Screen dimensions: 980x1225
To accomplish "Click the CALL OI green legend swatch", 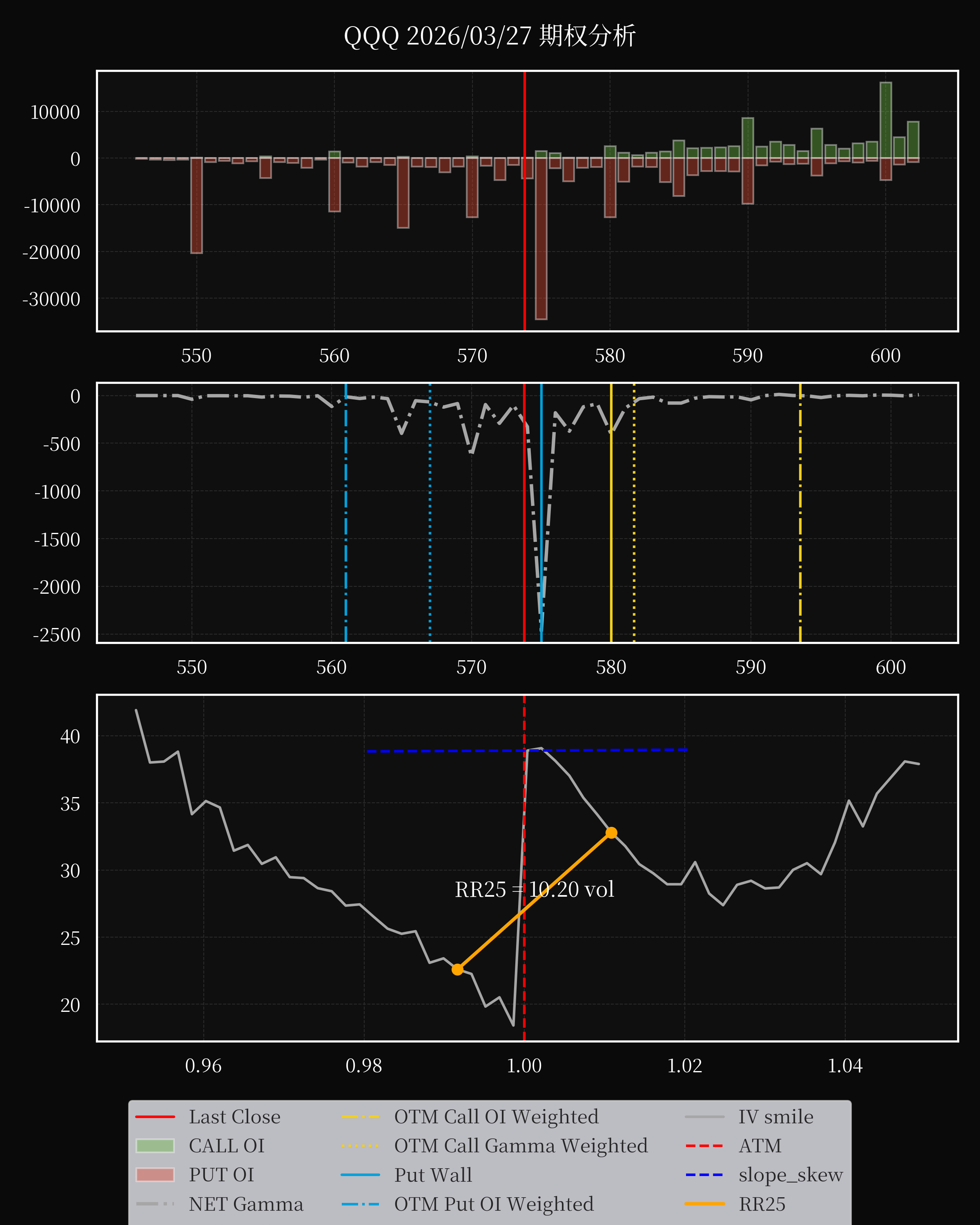I will pyautogui.click(x=155, y=1145).
